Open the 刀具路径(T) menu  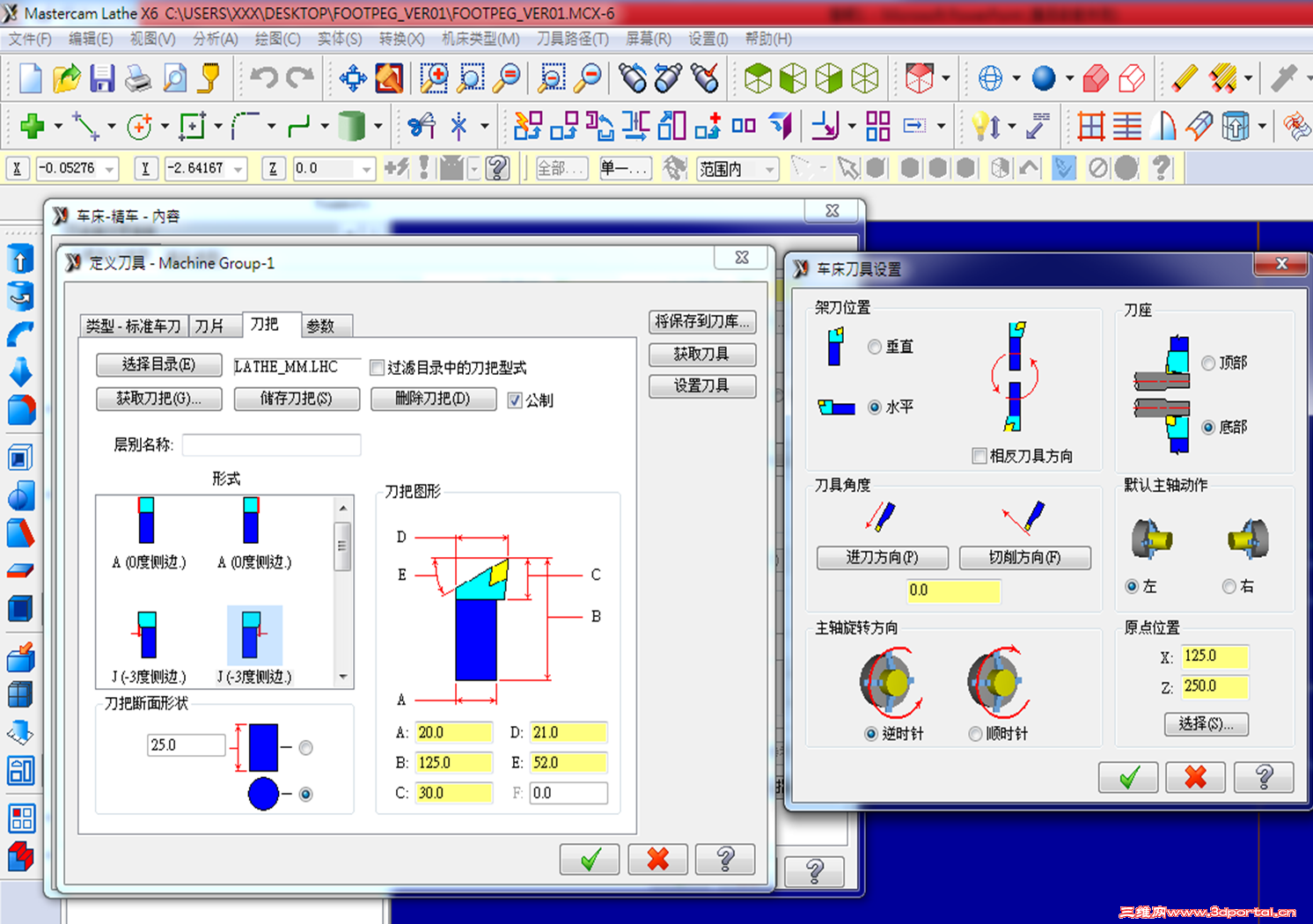point(572,39)
